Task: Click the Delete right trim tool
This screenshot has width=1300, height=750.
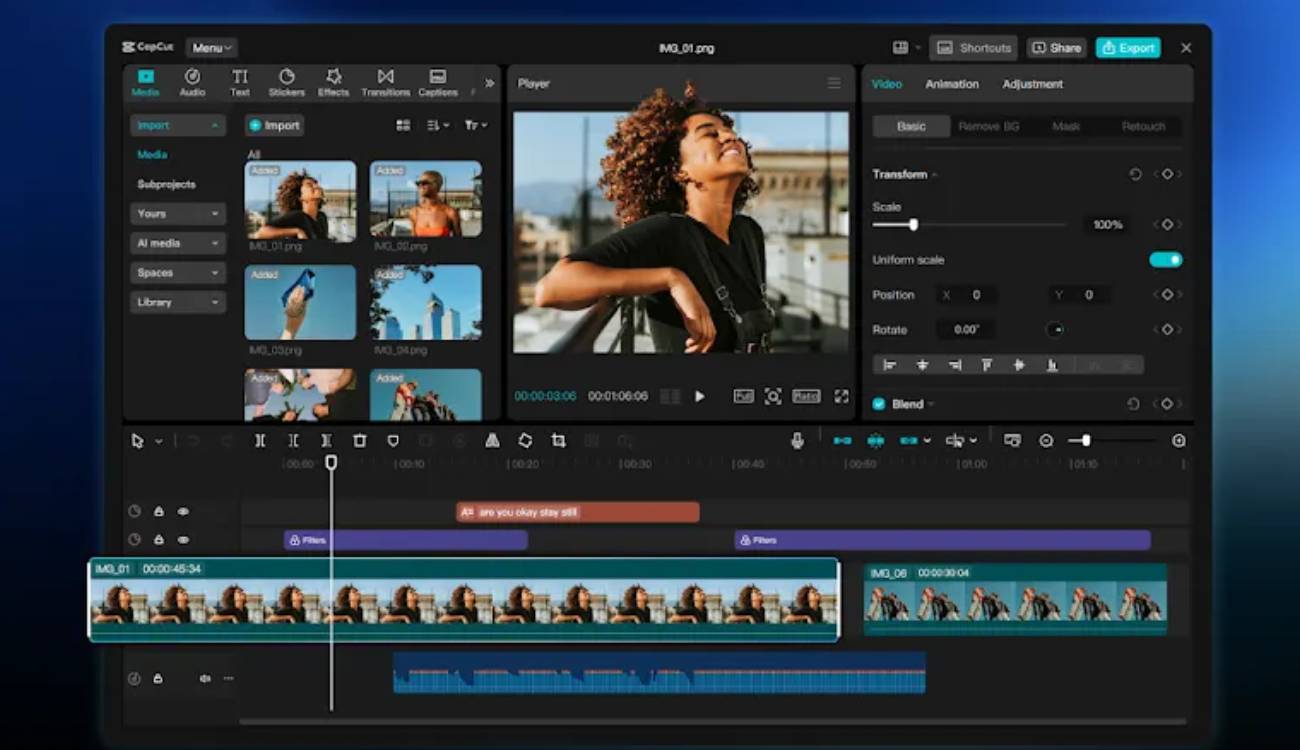Action: coord(326,440)
